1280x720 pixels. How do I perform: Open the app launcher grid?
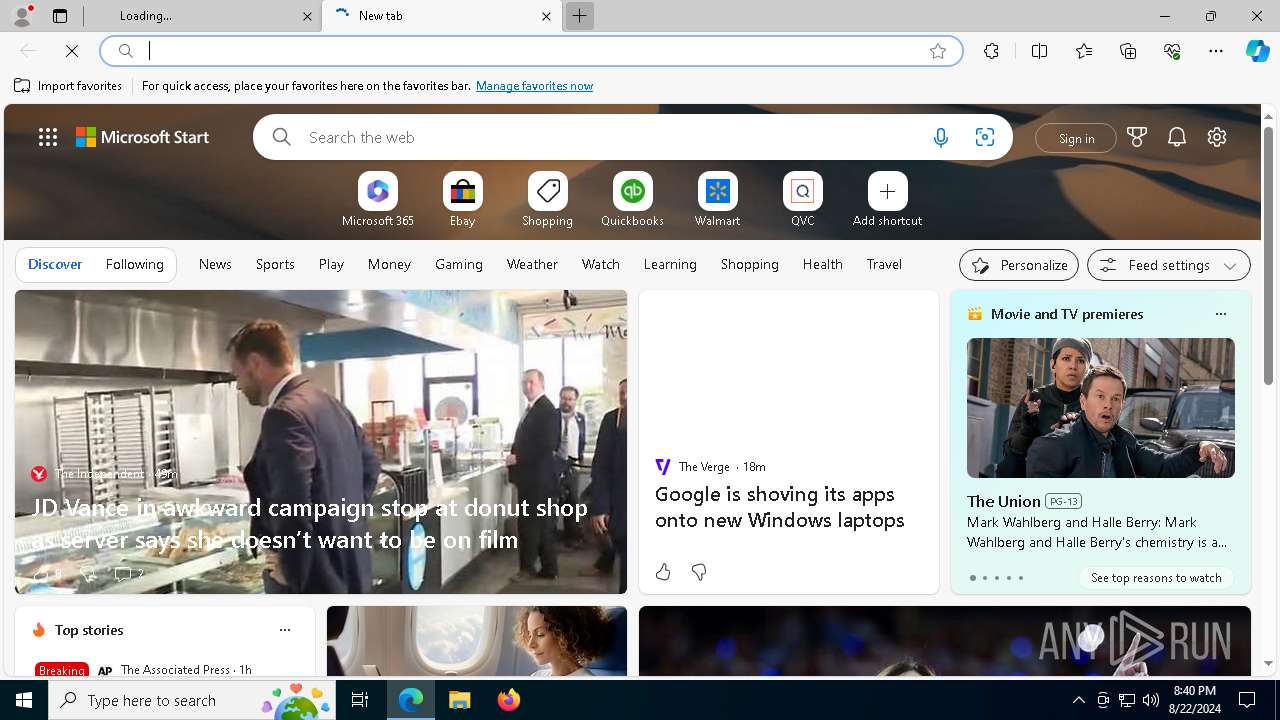tap(48, 137)
